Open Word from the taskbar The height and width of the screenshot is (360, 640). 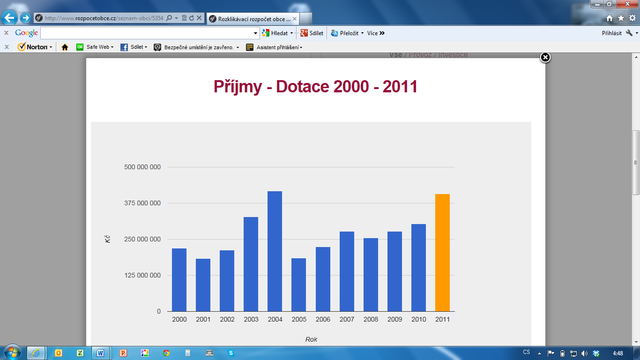point(100,353)
